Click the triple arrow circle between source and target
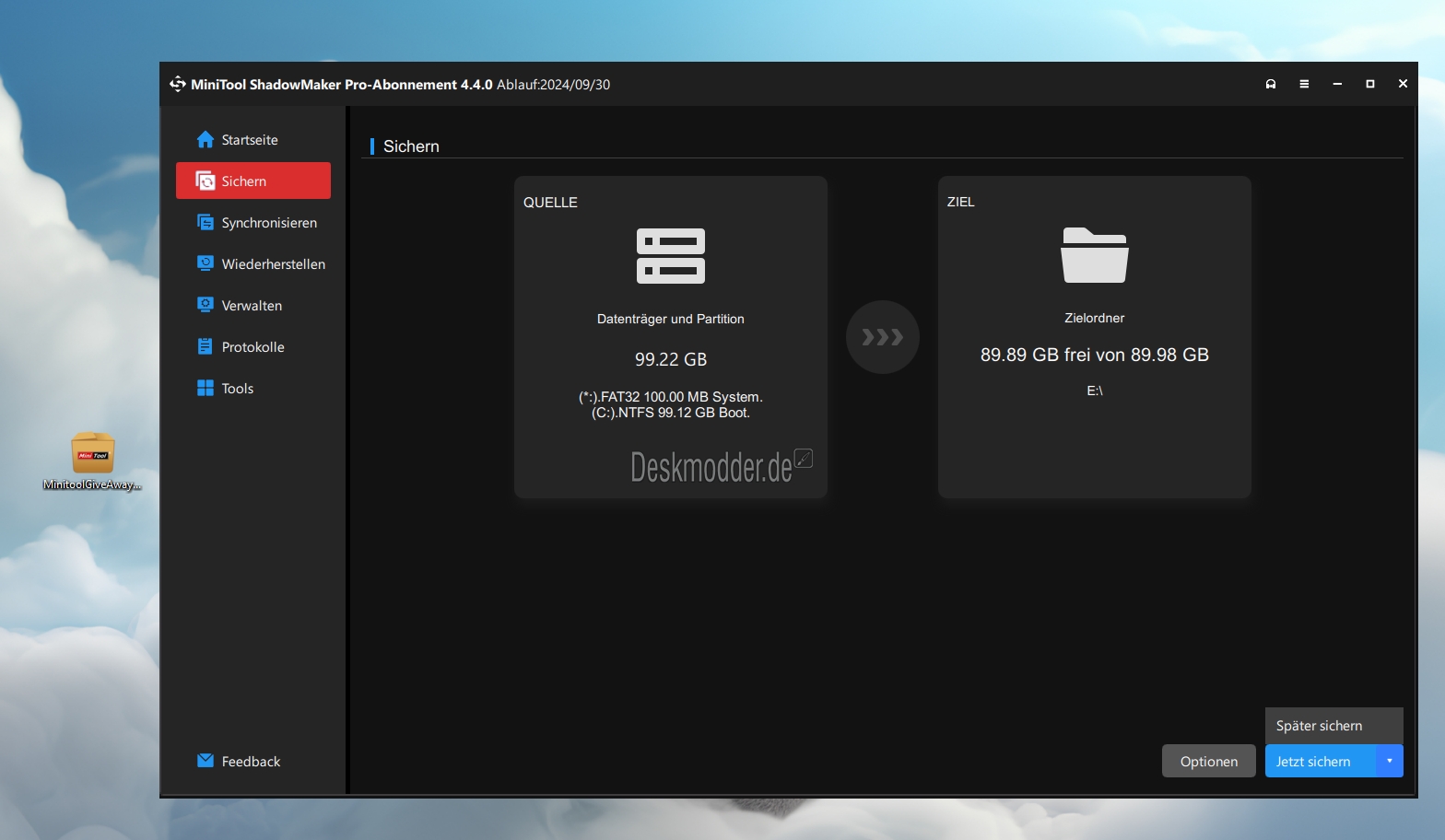This screenshot has width=1445, height=840. pyautogui.click(x=883, y=337)
